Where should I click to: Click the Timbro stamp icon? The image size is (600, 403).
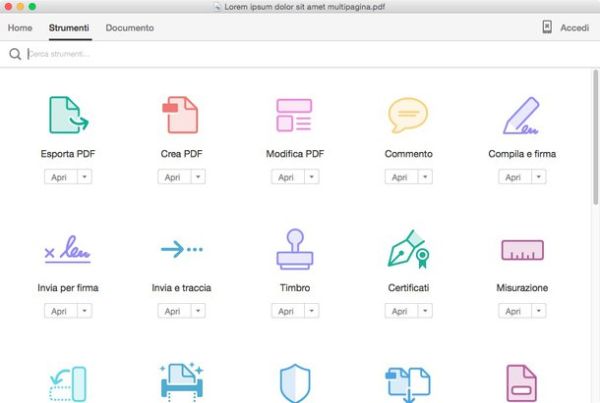(294, 249)
